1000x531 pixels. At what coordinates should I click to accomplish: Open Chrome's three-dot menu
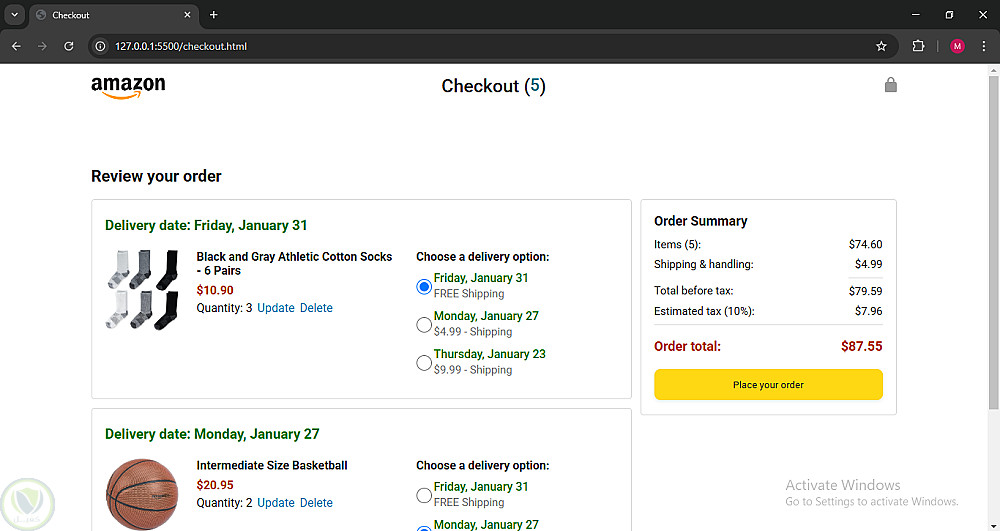[984, 46]
